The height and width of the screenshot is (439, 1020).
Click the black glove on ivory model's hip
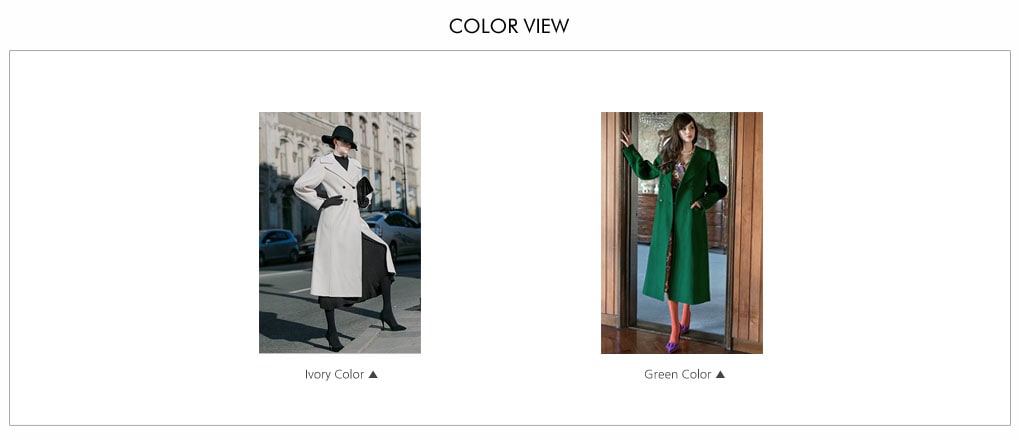[x=332, y=201]
